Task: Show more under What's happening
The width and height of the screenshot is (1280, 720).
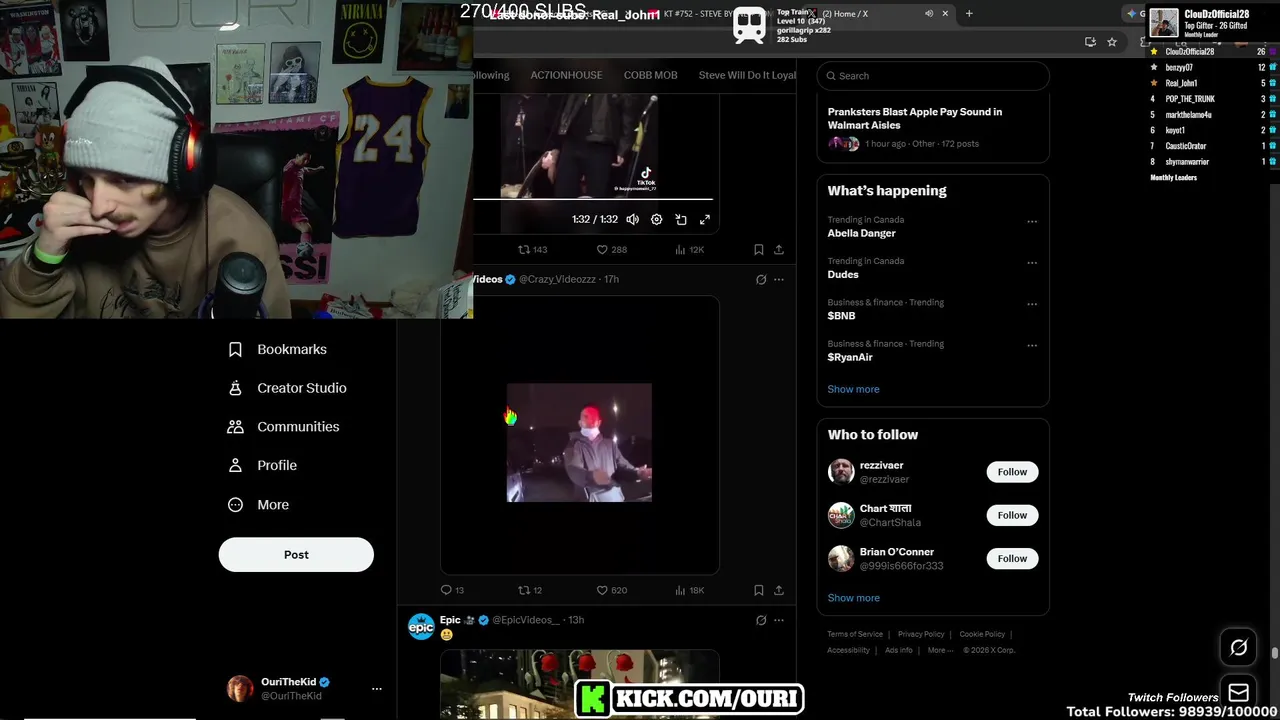Action: point(853,389)
